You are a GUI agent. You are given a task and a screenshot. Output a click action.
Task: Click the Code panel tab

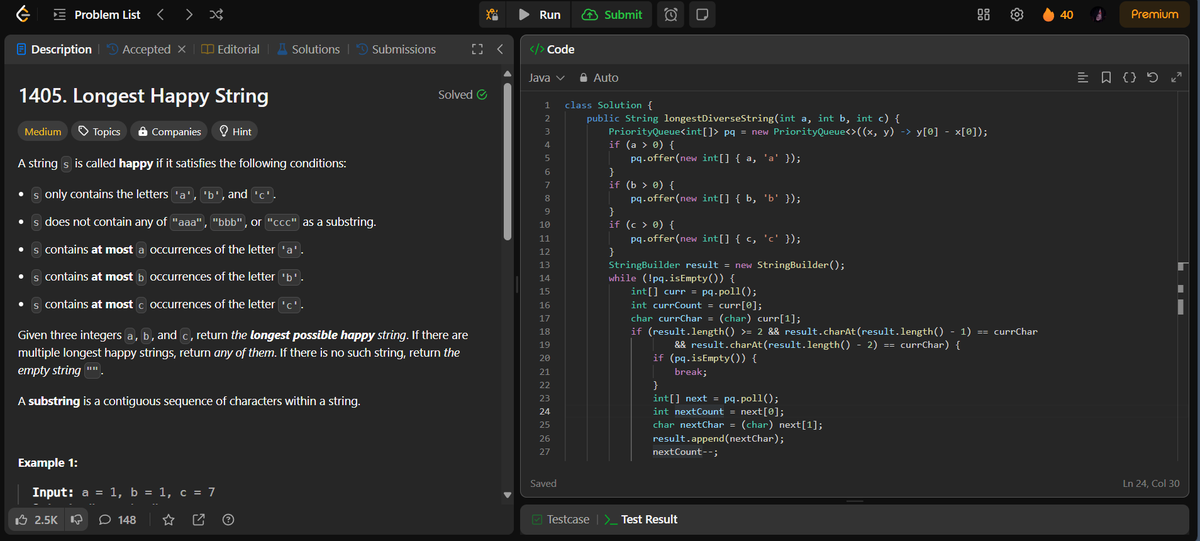(551, 49)
